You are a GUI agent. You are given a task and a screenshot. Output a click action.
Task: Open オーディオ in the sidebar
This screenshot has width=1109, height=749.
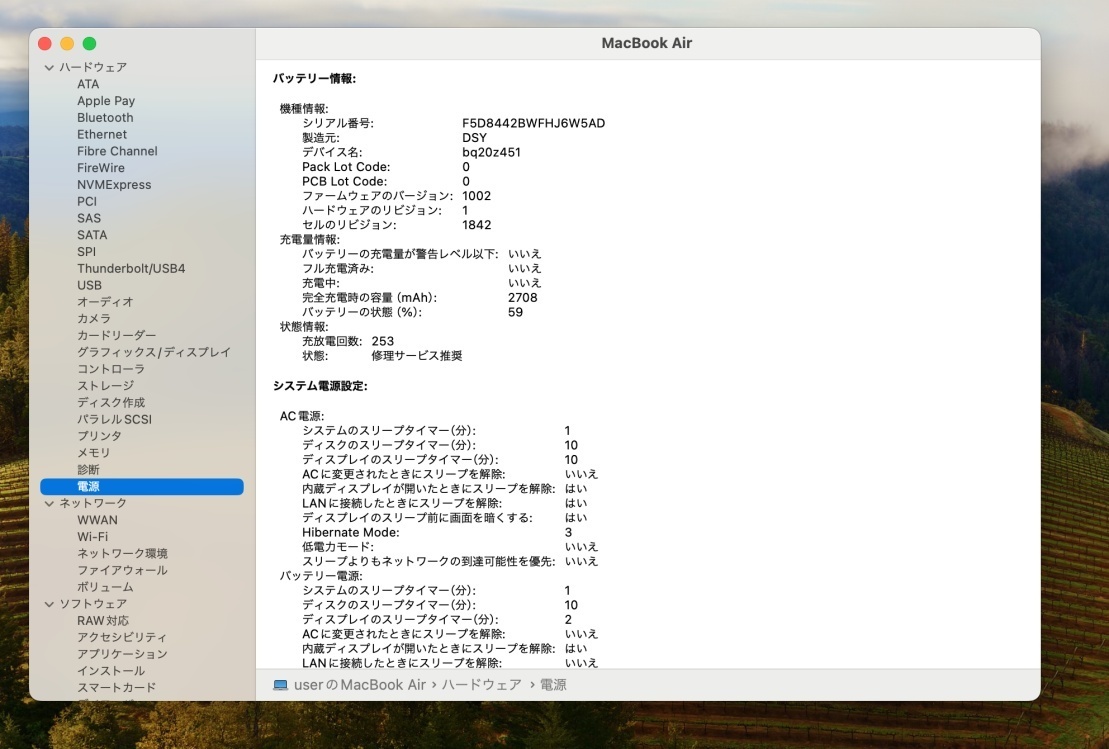[x=105, y=302]
